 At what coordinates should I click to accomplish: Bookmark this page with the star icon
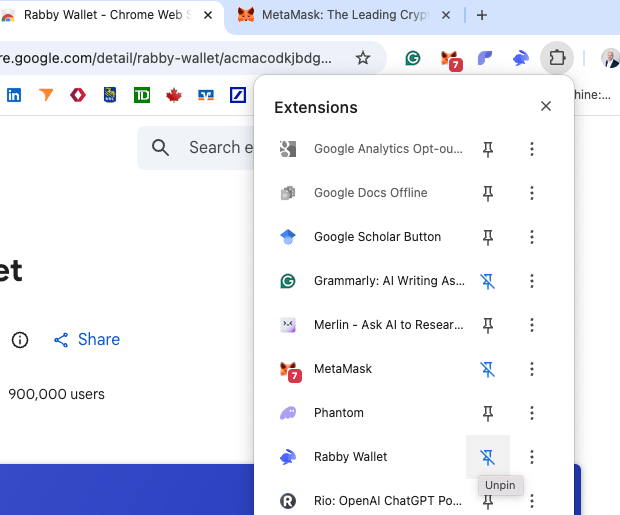(x=363, y=58)
